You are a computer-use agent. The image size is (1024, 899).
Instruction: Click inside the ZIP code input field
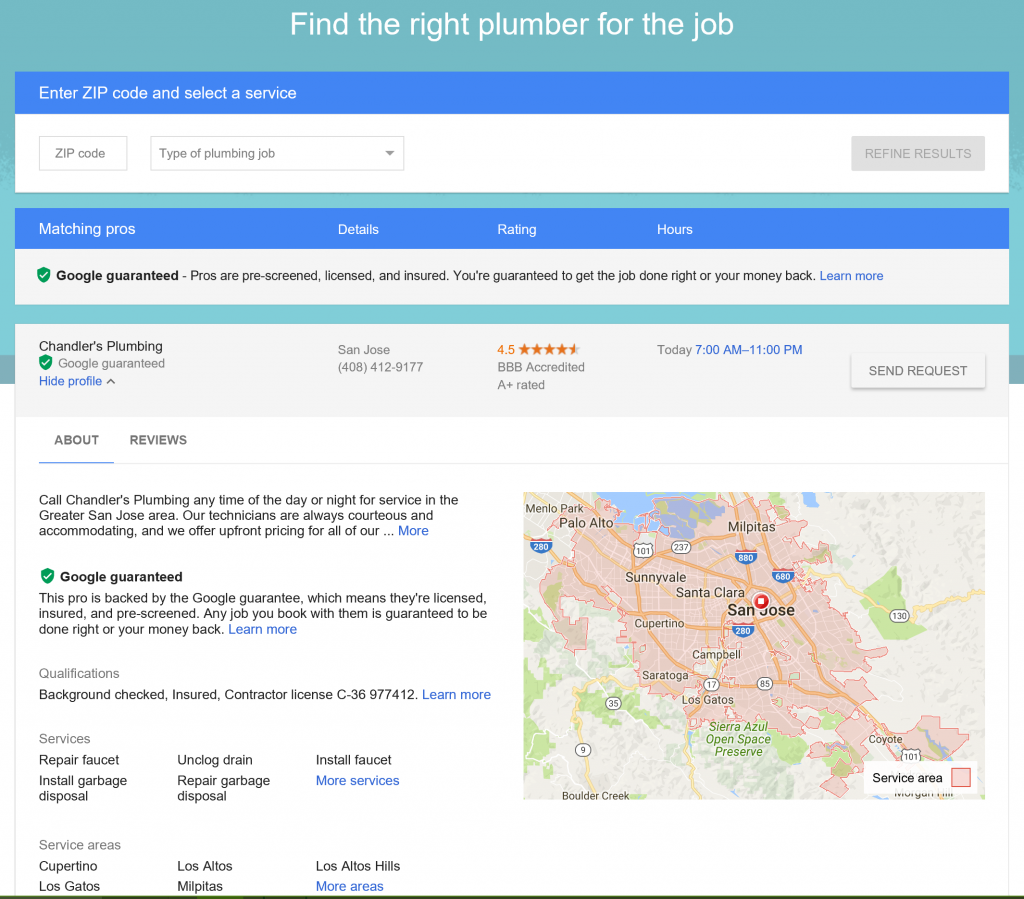click(82, 153)
